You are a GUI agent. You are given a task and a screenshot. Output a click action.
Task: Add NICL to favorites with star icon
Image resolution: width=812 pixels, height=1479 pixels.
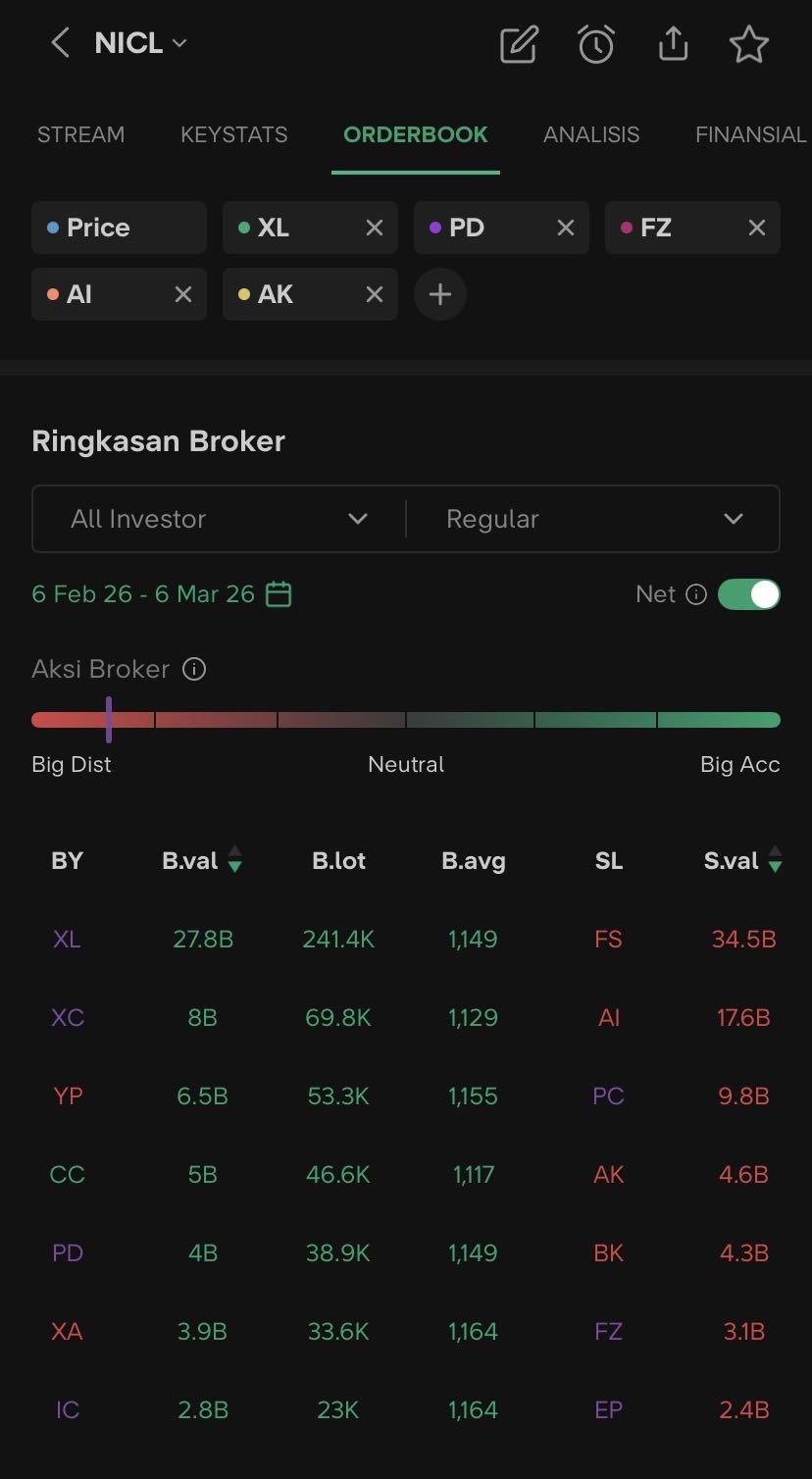pyautogui.click(x=749, y=44)
